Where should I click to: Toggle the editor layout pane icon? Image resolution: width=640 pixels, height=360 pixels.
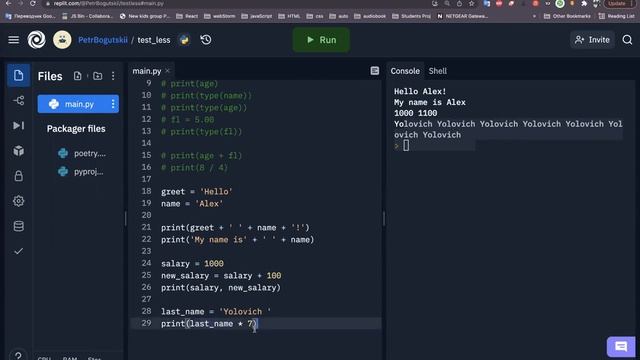(x=375, y=71)
